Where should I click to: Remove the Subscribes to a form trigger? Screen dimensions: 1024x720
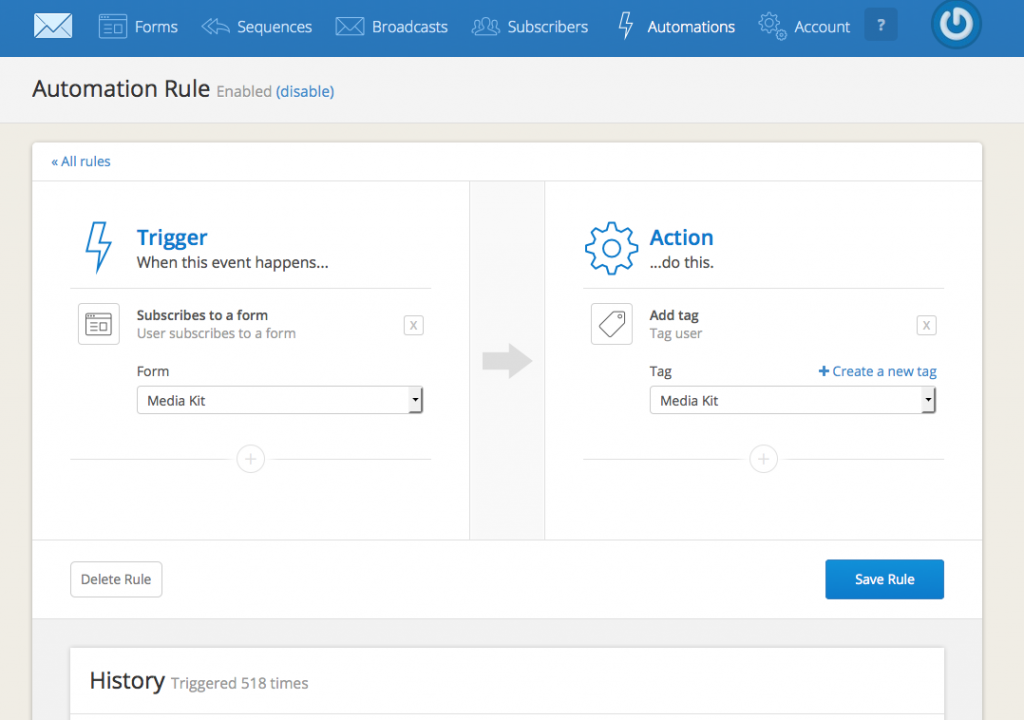tap(413, 325)
